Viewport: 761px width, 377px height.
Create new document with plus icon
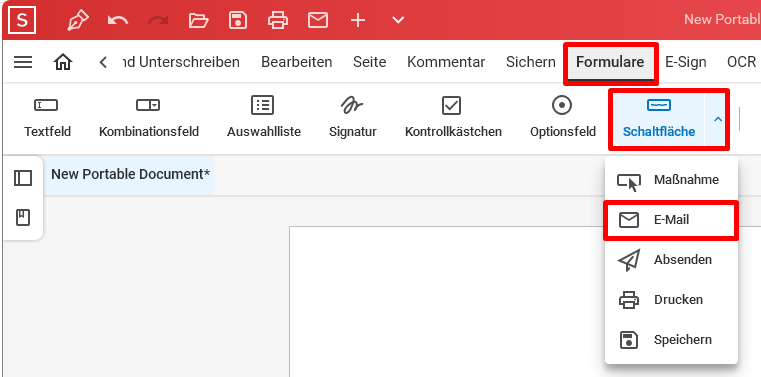pos(358,20)
